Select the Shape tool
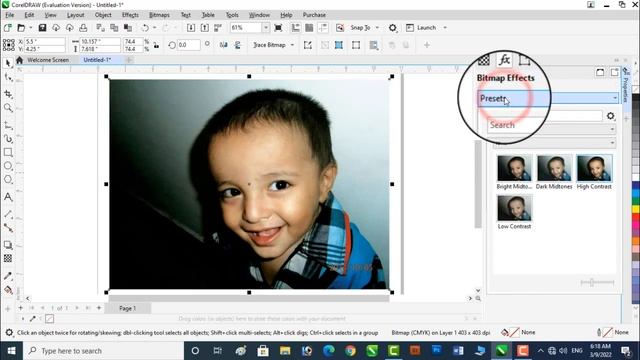The width and height of the screenshot is (640, 360). pyautogui.click(x=8, y=78)
